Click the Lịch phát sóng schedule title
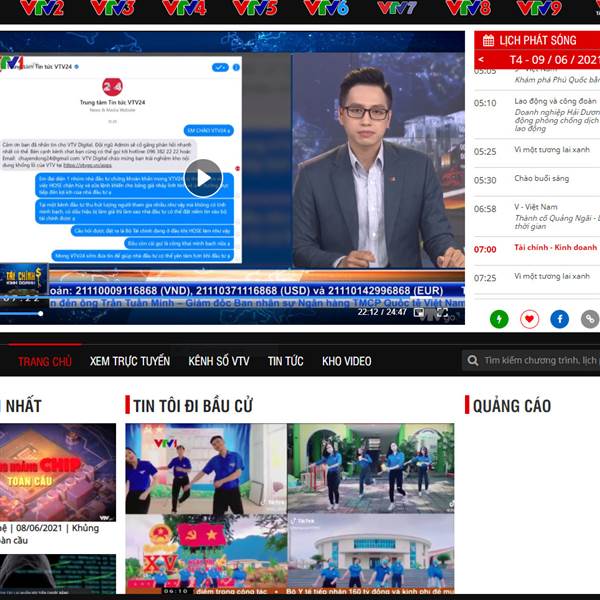This screenshot has height=600, width=600. click(x=537, y=40)
